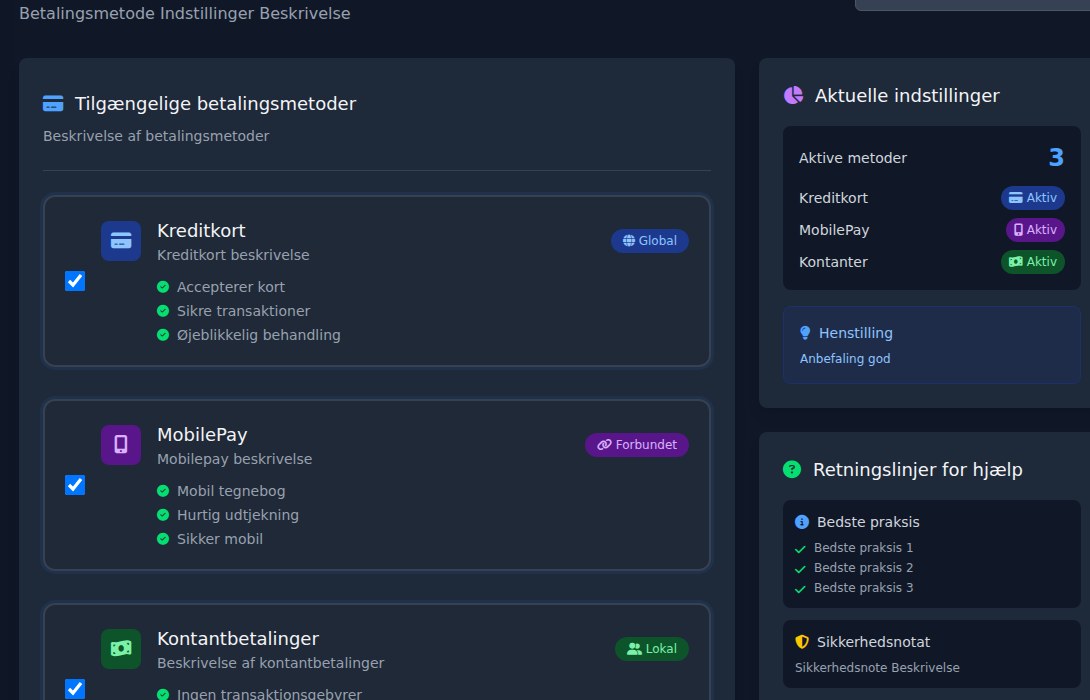Click Kontanter in the Aktuelle indstillinger list

(x=833, y=262)
